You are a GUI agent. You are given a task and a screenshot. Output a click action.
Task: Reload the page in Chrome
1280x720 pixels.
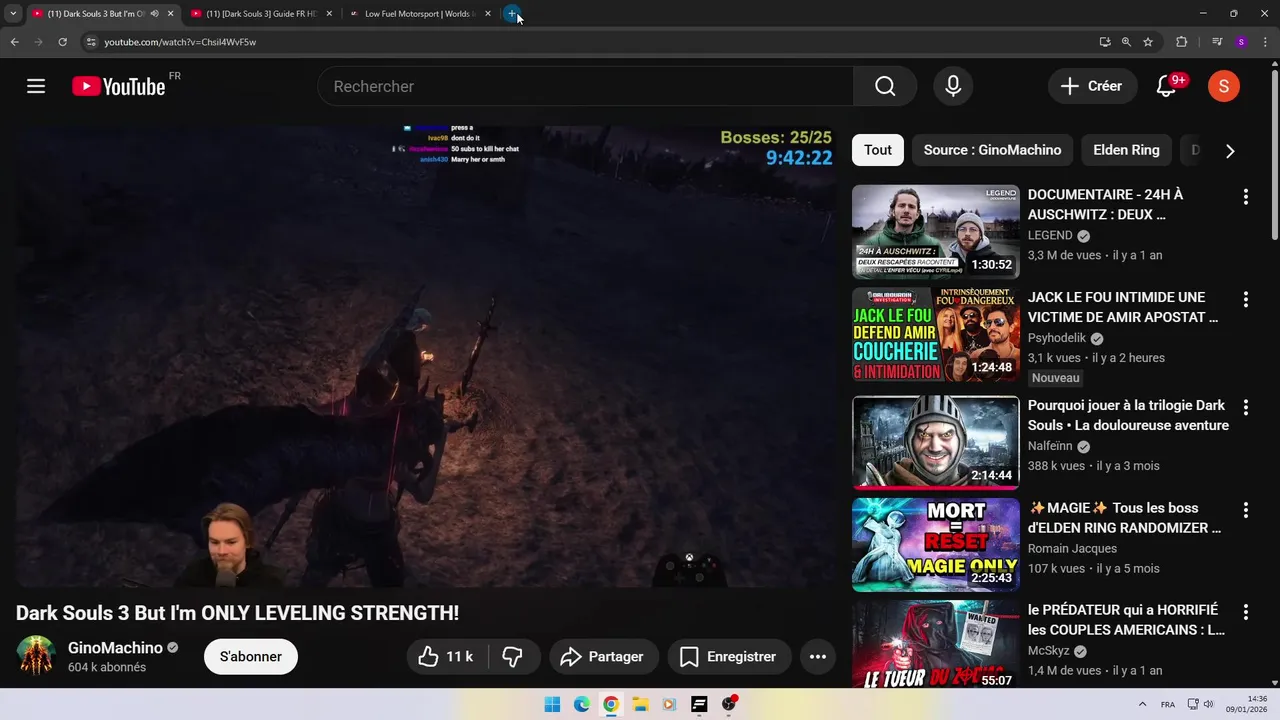(62, 42)
